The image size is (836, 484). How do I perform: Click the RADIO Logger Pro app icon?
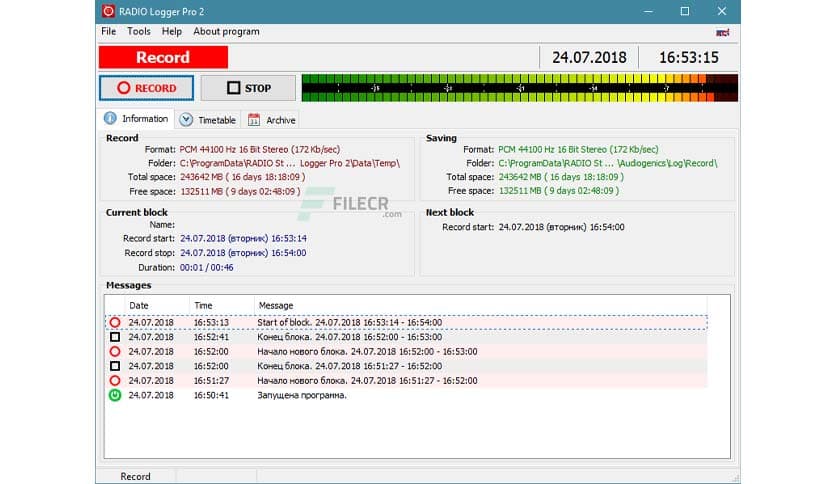point(108,11)
